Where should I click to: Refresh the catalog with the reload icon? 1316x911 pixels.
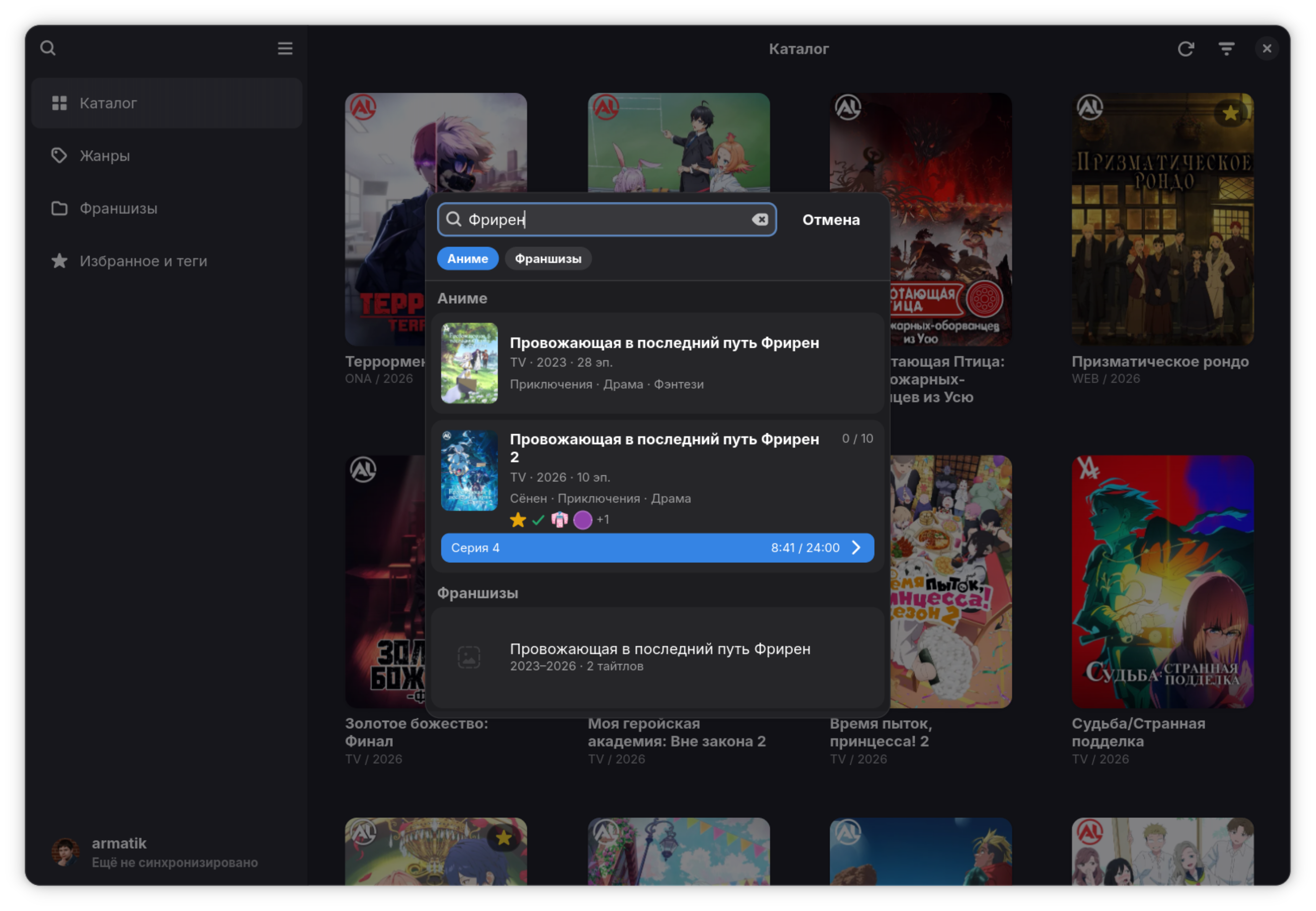point(1186,49)
